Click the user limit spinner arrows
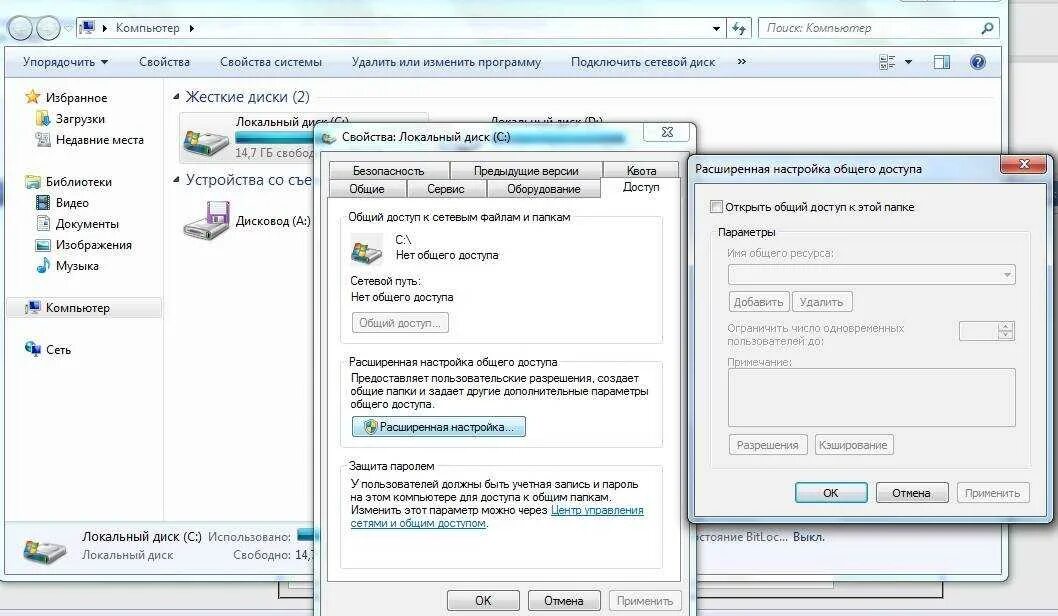 [x=1006, y=331]
